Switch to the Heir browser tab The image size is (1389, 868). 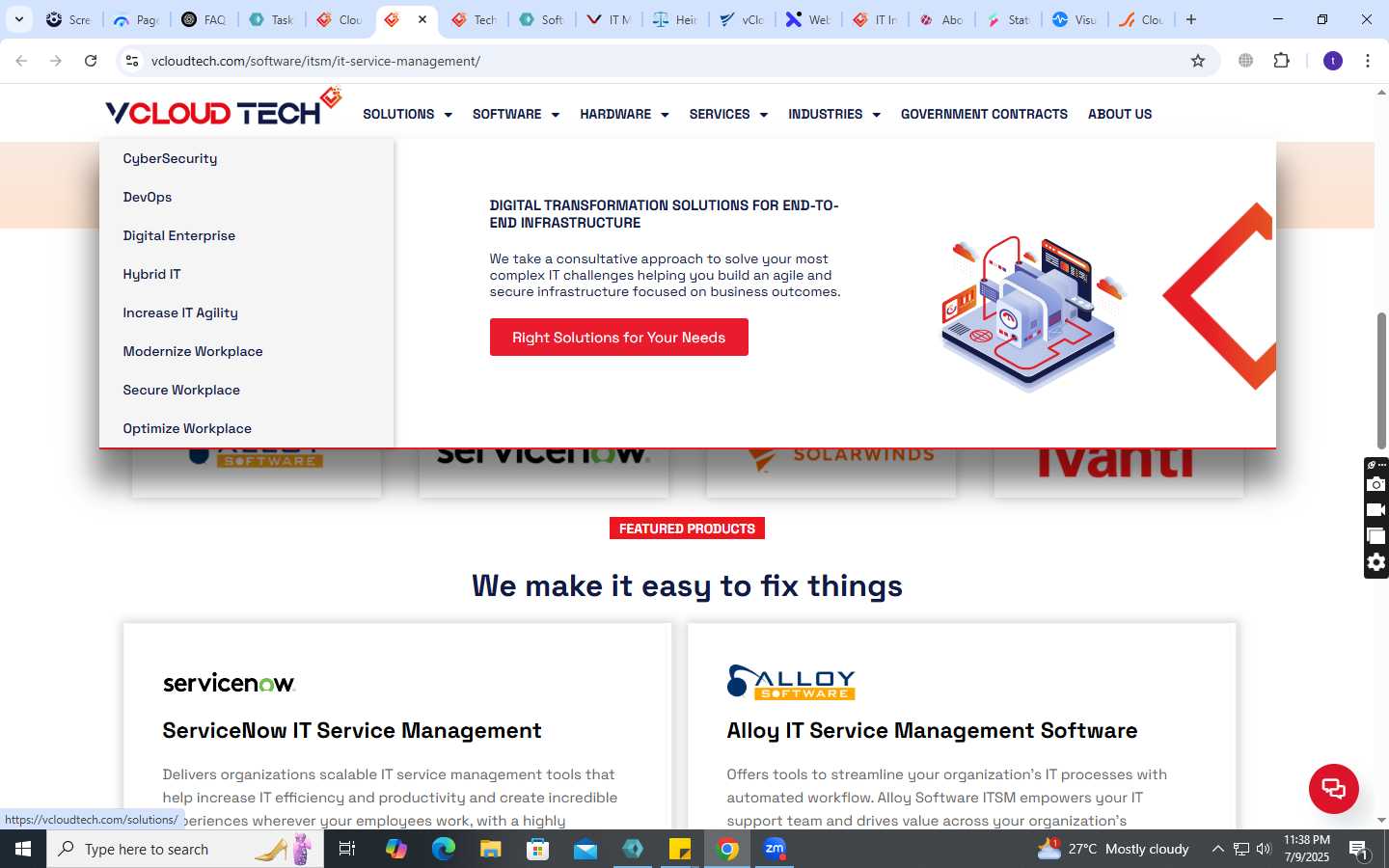tap(675, 19)
